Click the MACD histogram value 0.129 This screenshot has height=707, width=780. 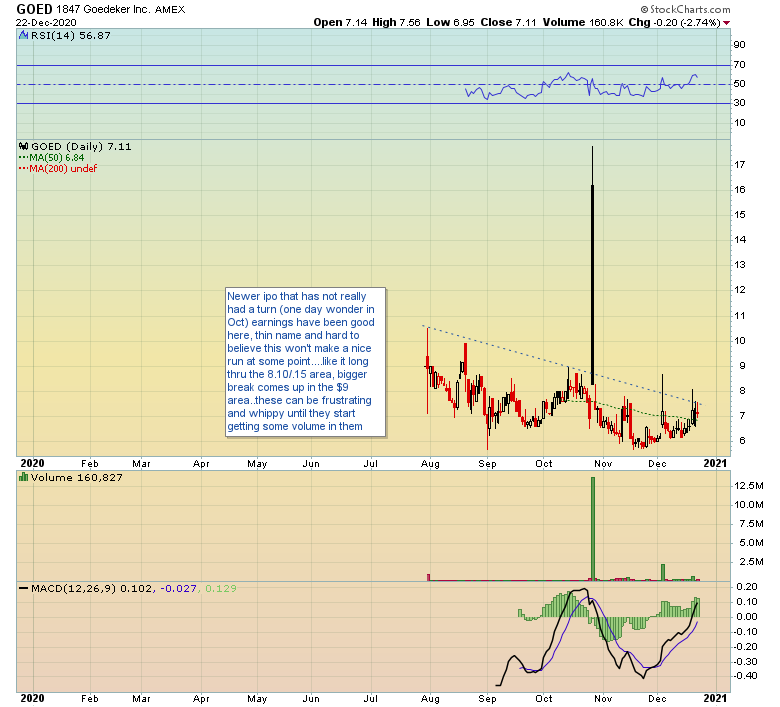220,588
